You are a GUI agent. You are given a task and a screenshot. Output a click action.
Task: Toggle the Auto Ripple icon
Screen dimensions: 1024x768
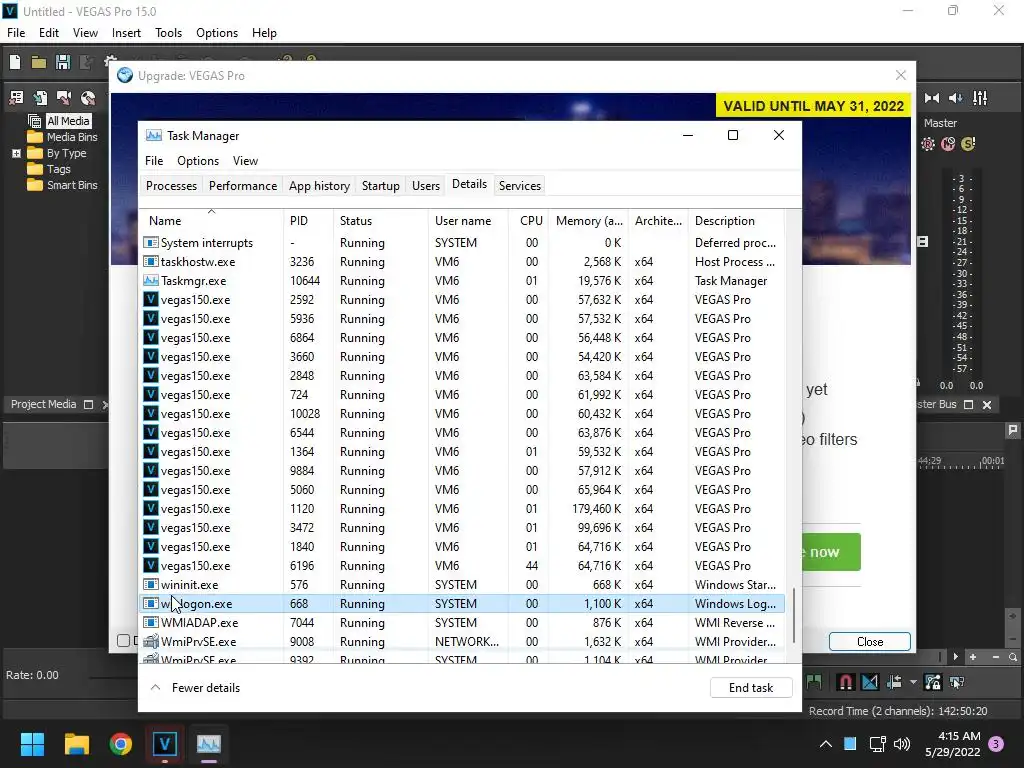pos(895,682)
